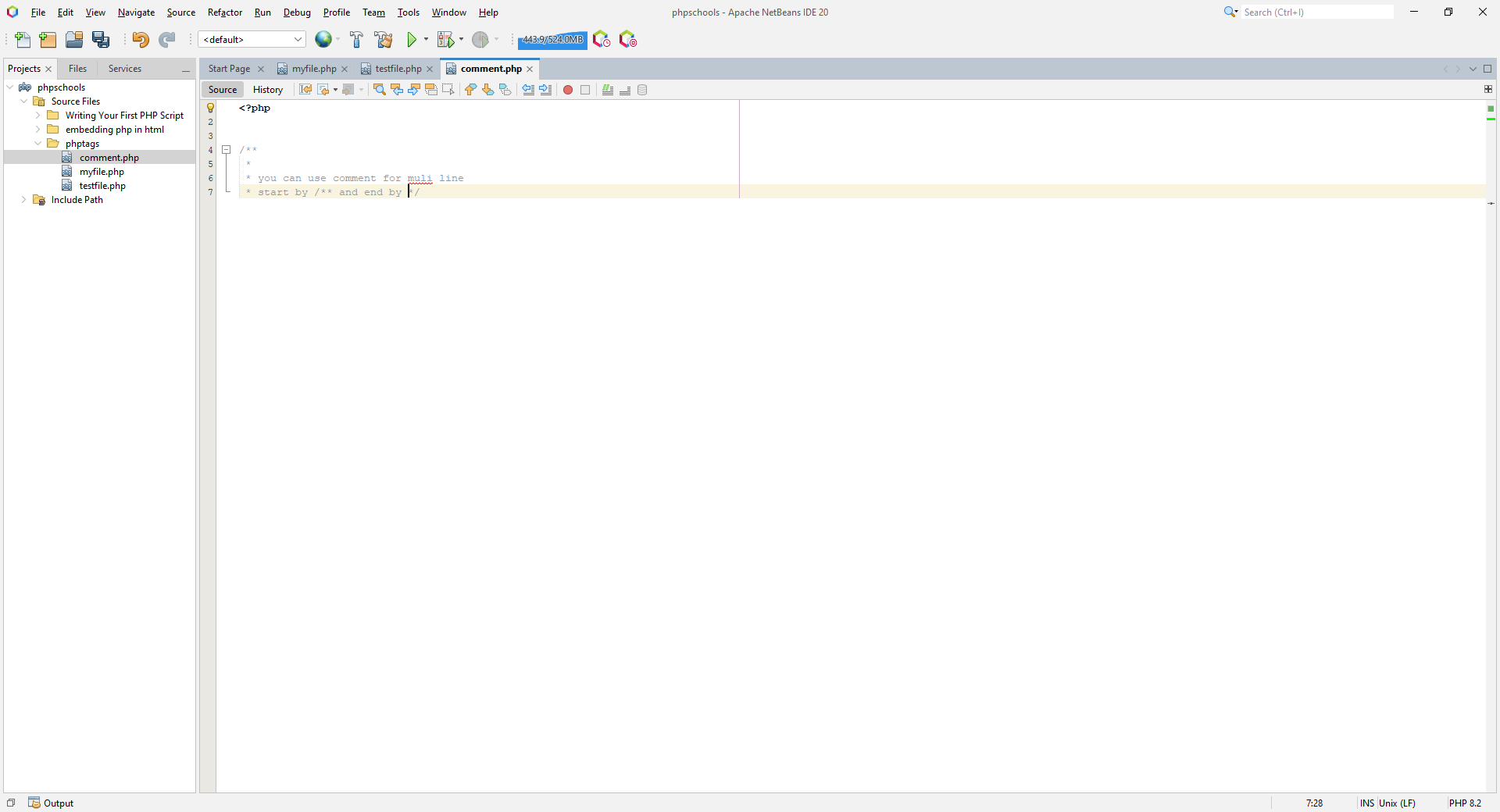The image size is (1500, 812).
Task: Collapse the phptags folder
Action: coord(37,143)
